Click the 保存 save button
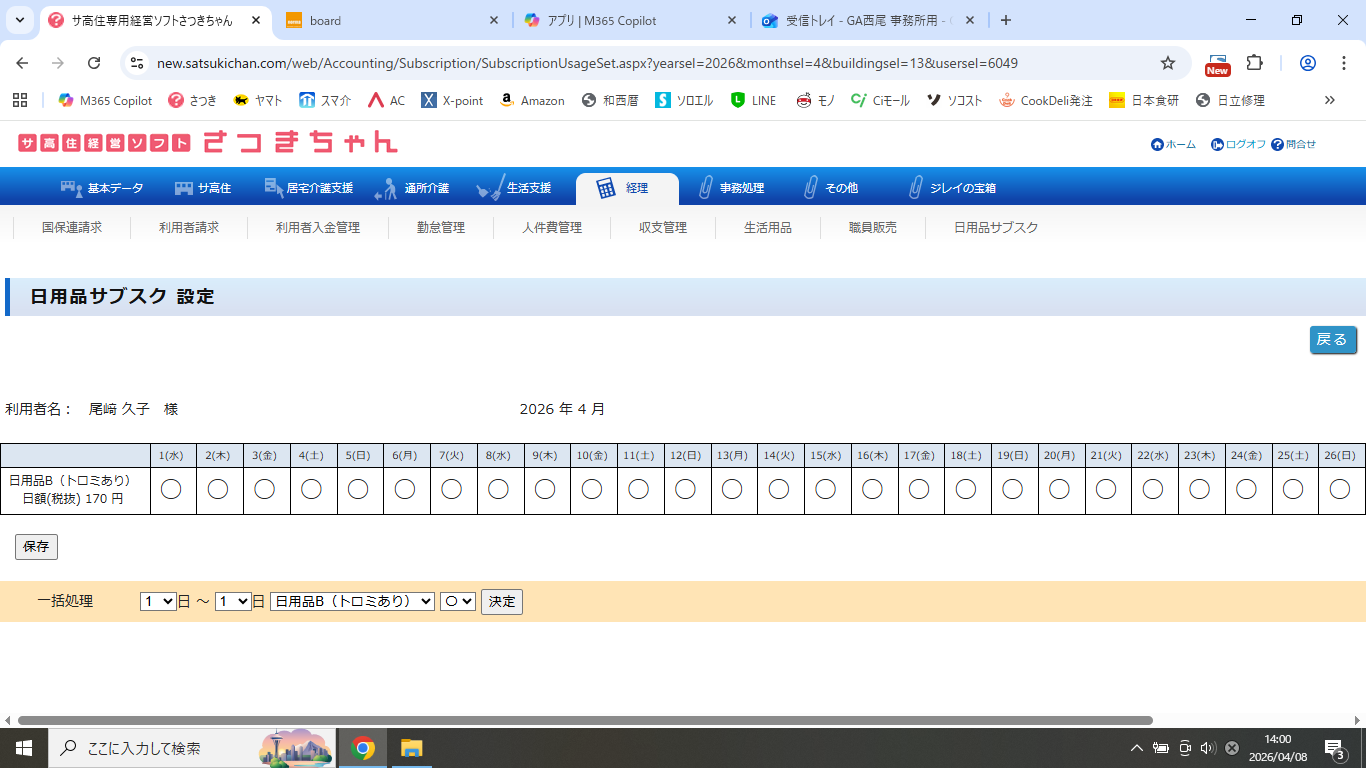1366x768 pixels. point(36,547)
